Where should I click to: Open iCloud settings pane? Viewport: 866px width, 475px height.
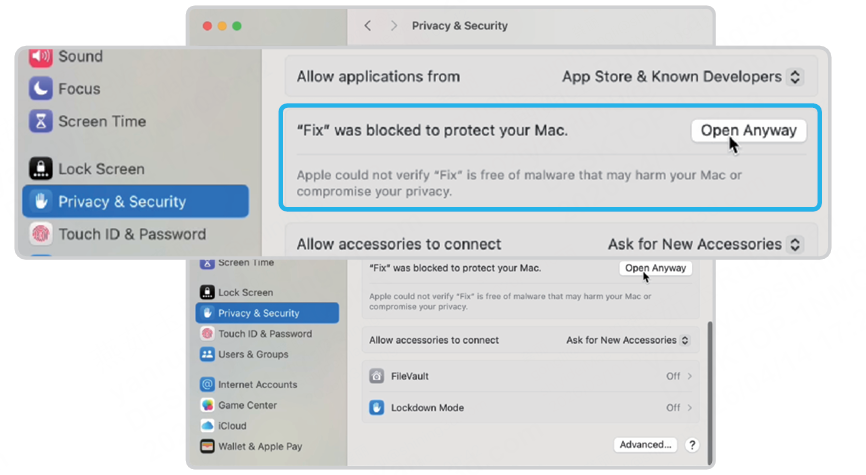267,425
